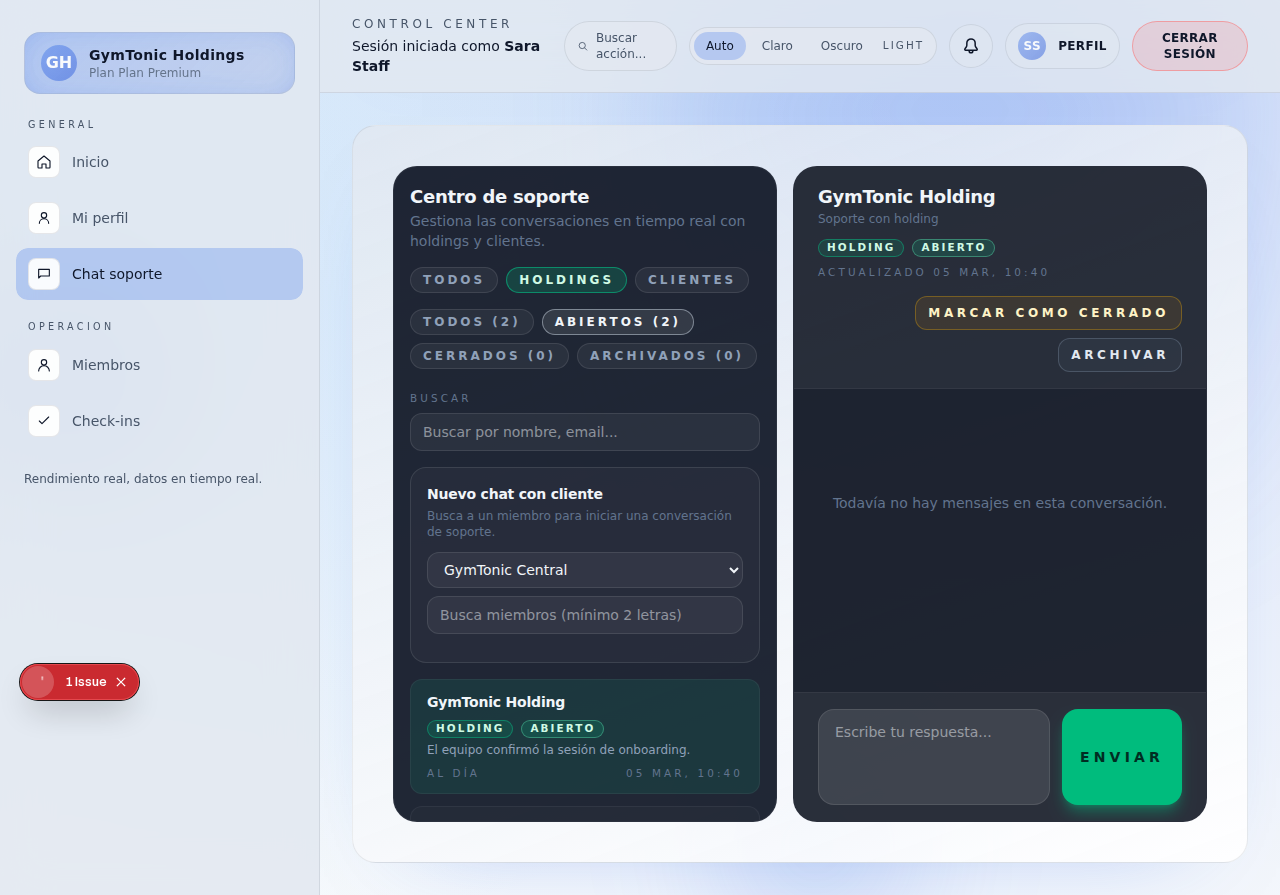The width and height of the screenshot is (1280, 895).
Task: Open the GymTonic Central dropdown
Action: pyautogui.click(x=585, y=570)
